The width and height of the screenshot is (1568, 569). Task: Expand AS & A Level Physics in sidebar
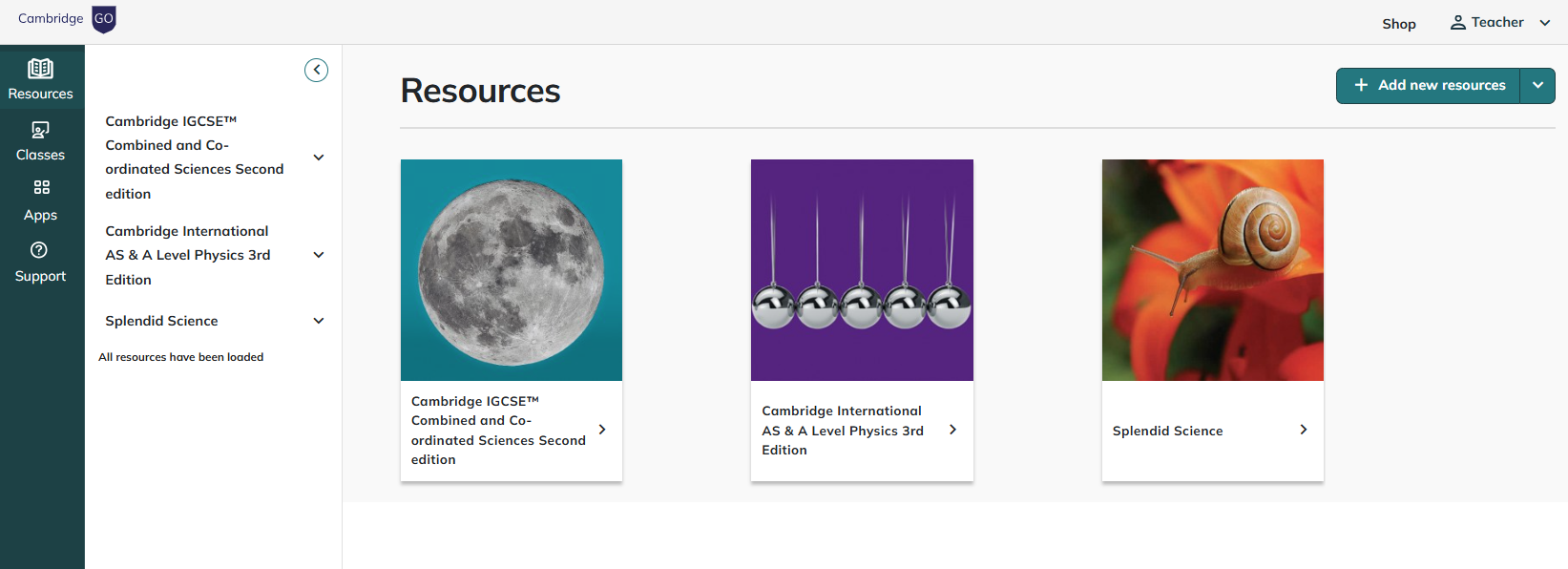point(319,255)
